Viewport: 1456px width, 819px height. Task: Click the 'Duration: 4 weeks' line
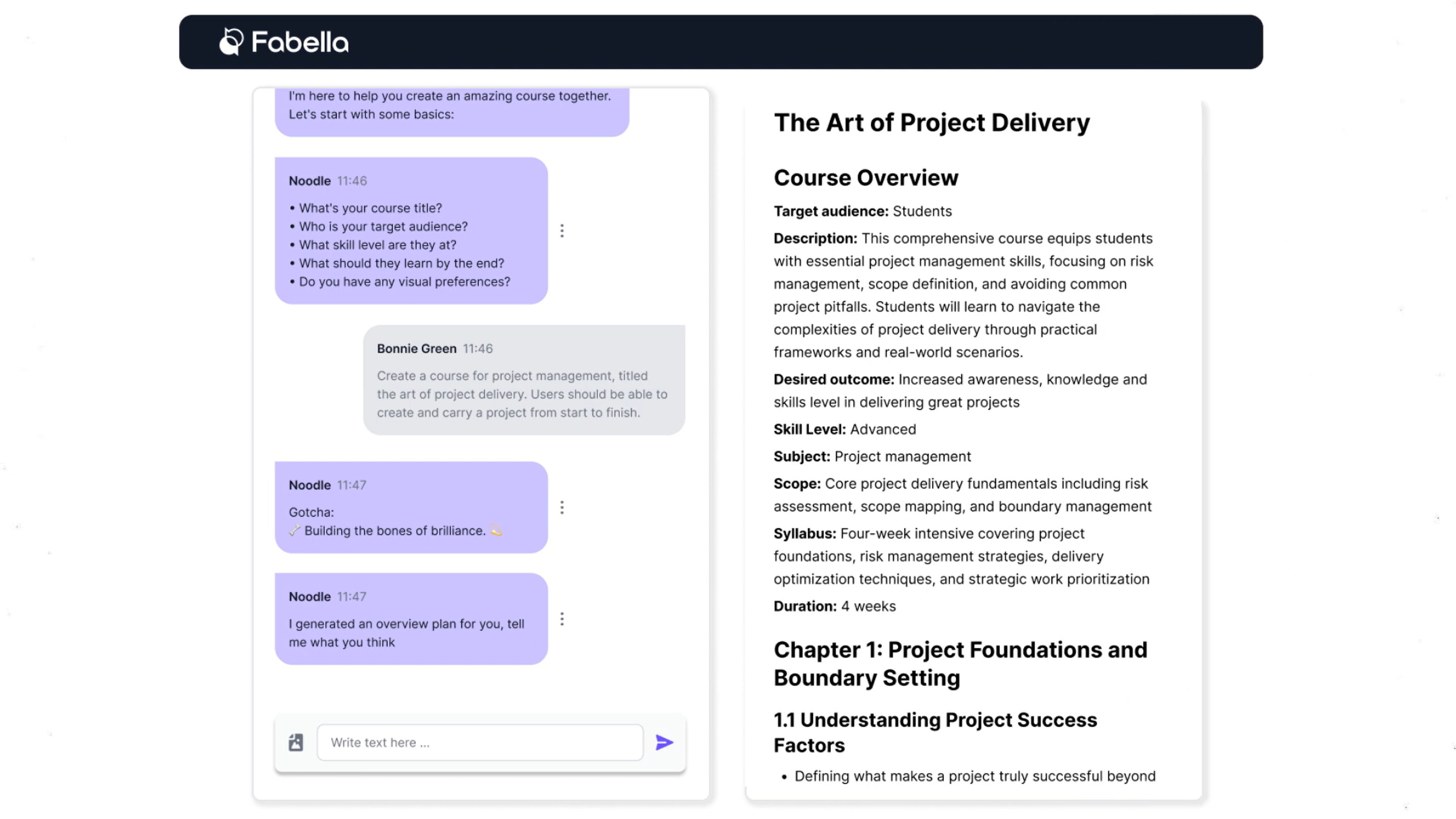click(834, 607)
